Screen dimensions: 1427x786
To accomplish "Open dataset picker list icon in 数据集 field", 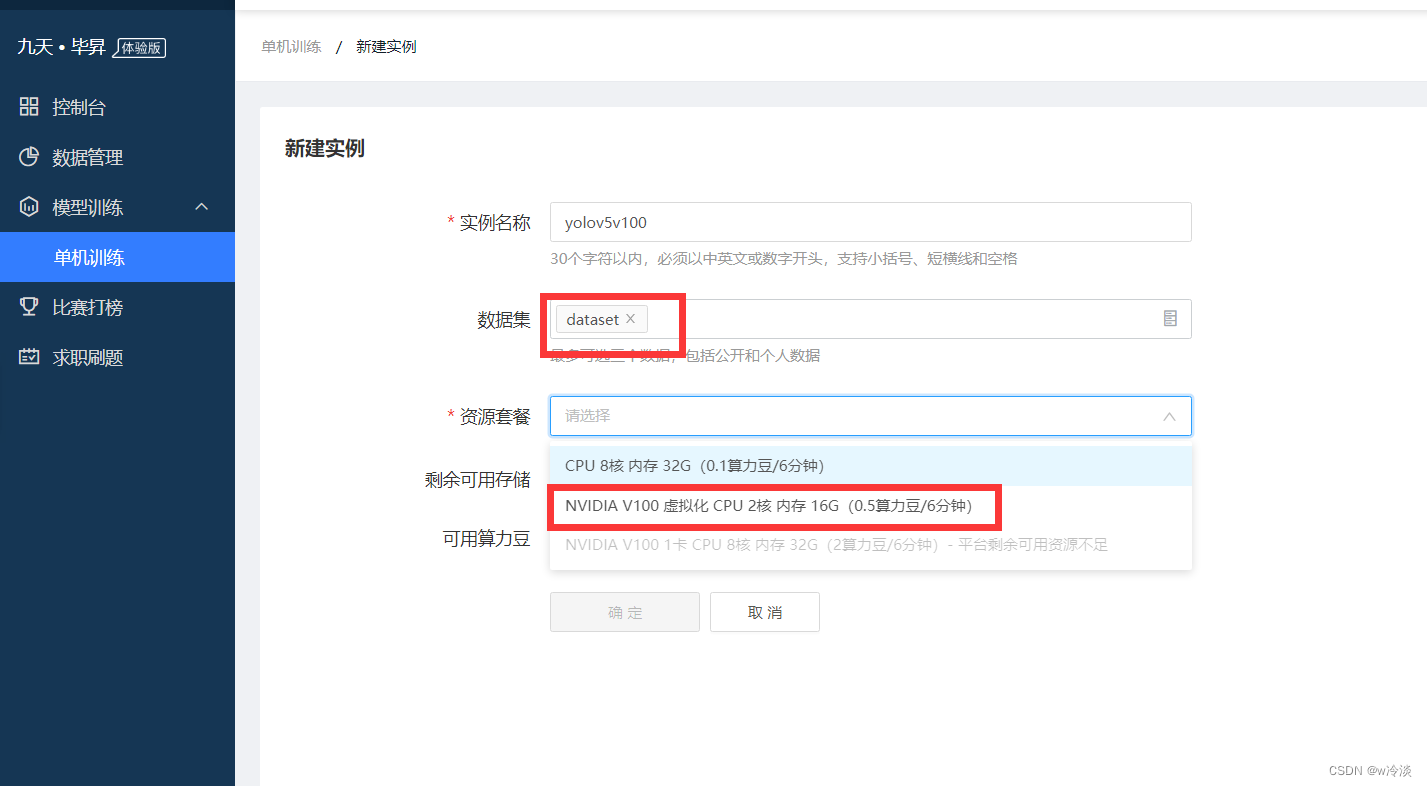I will pyautogui.click(x=1170, y=319).
